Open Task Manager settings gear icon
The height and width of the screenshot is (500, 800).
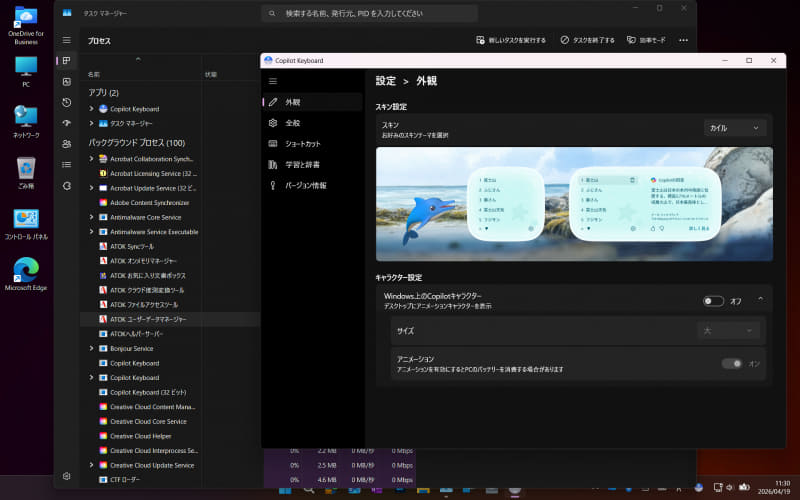pyautogui.click(x=67, y=476)
